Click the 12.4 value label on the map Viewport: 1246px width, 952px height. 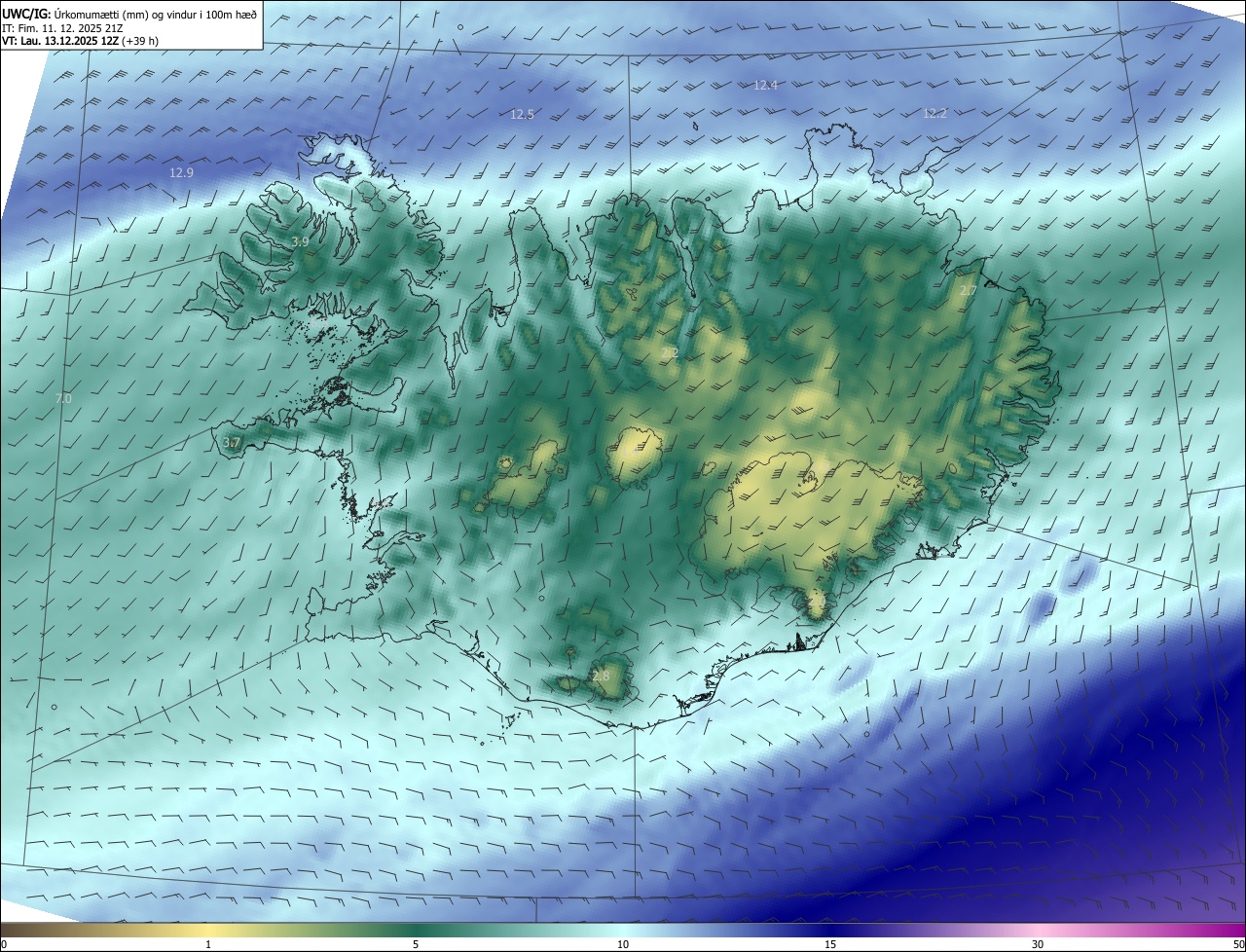[765, 85]
